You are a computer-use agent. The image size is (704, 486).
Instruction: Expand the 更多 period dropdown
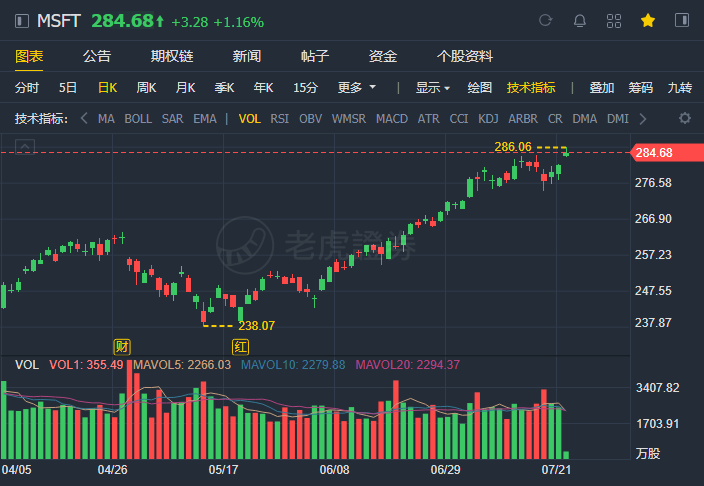click(356, 88)
